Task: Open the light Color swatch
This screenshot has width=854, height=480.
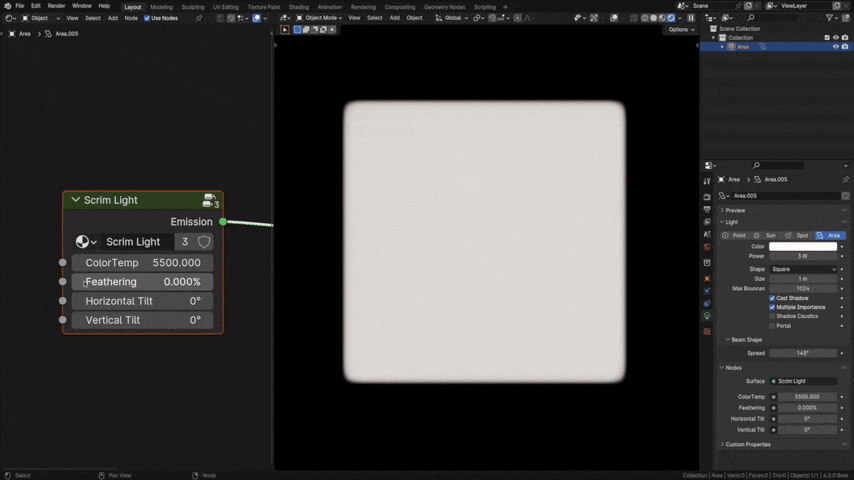Action: (x=803, y=247)
